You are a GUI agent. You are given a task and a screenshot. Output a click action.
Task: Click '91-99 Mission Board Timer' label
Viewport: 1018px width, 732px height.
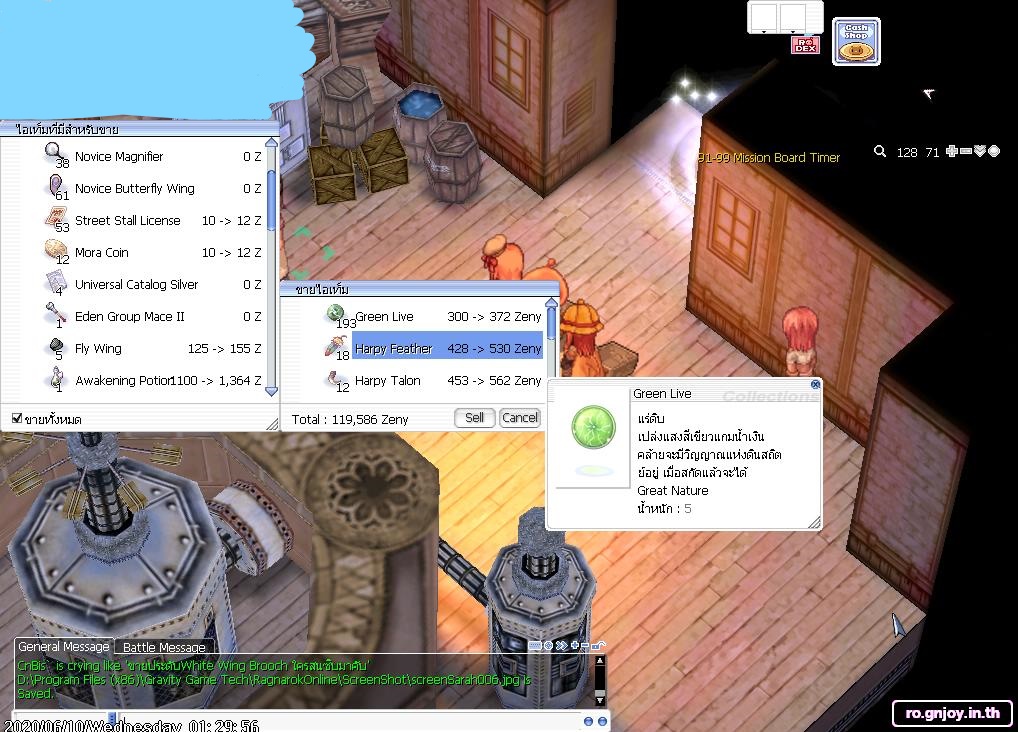[769, 157]
